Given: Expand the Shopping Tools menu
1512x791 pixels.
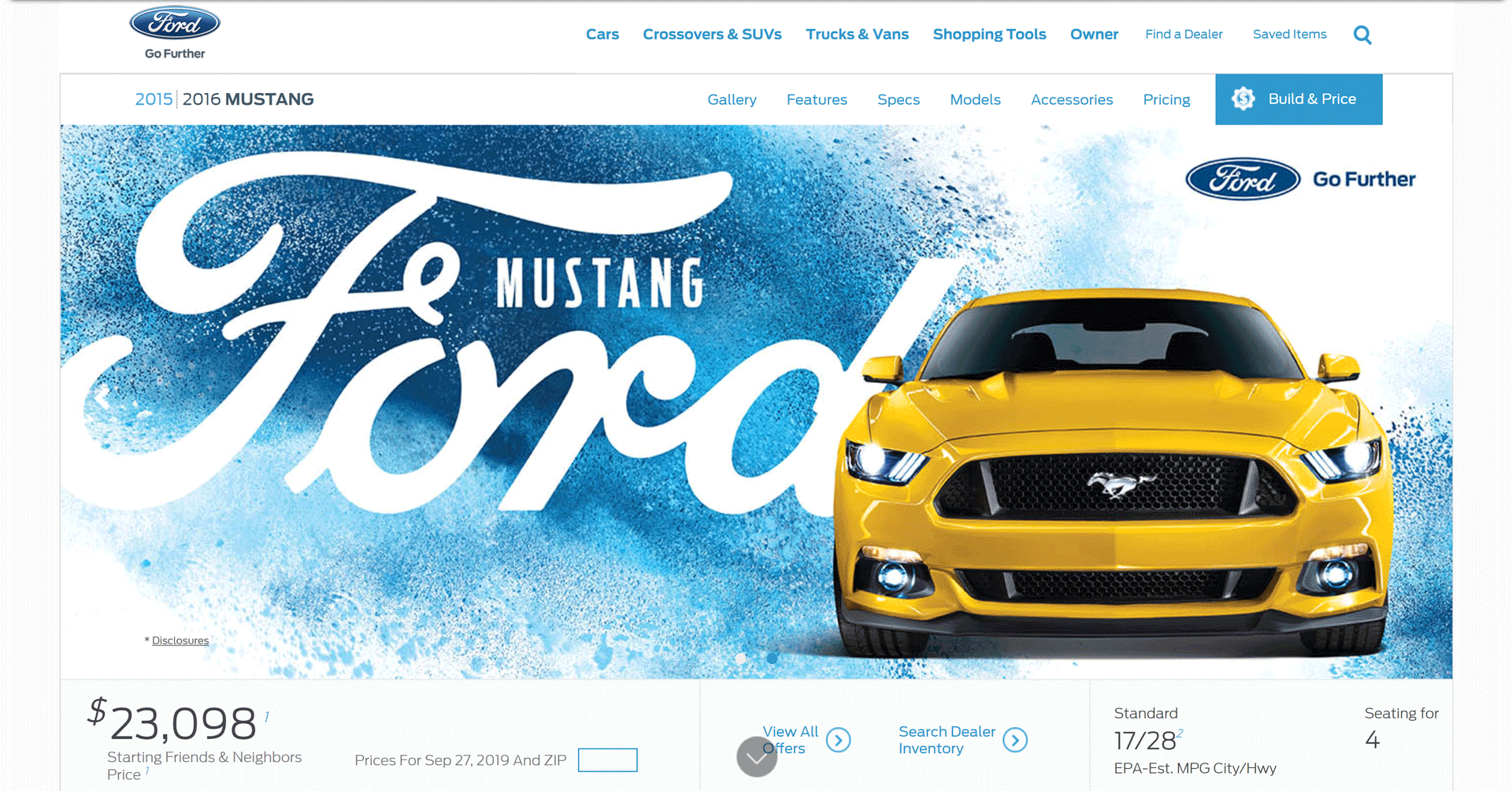Looking at the screenshot, I should (x=989, y=35).
